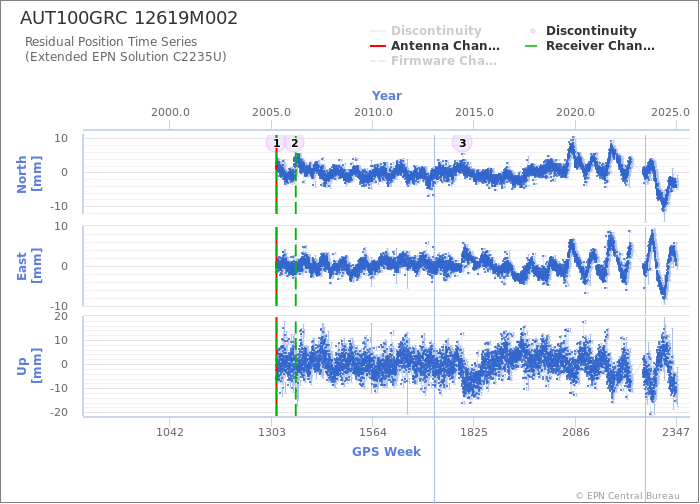This screenshot has height=504, width=700.
Task: Click the red antenna change line in Up panel
Action: pos(276,366)
